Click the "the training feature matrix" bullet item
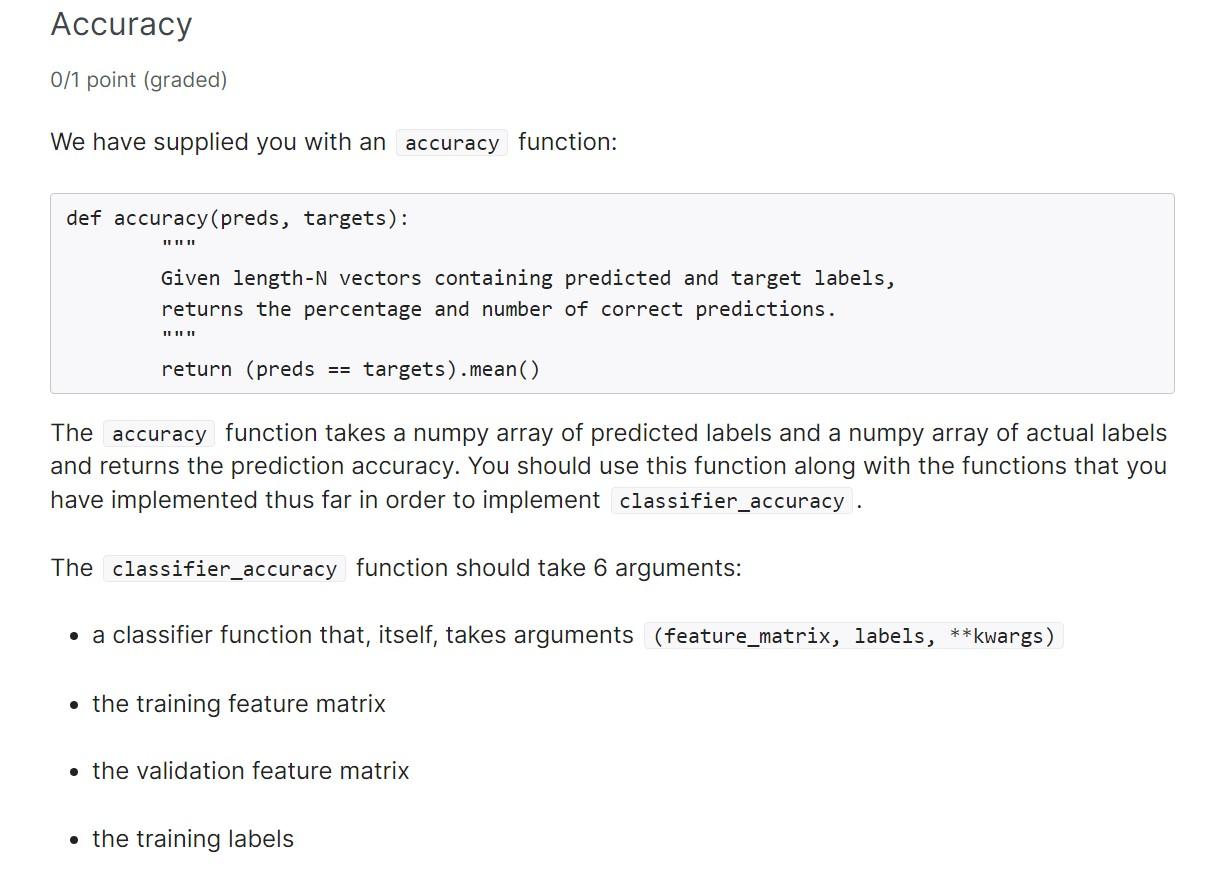The width and height of the screenshot is (1219, 876). [x=238, y=704]
